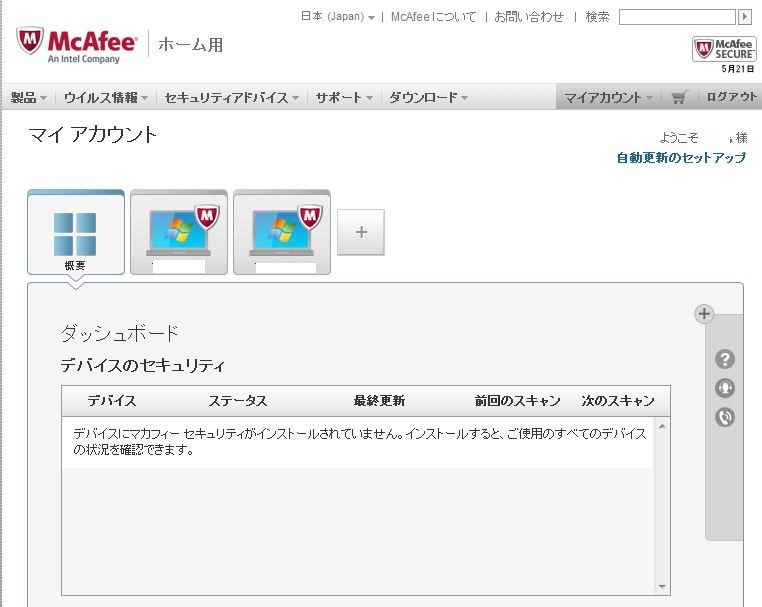Click the ログアウト logout link

(731, 97)
